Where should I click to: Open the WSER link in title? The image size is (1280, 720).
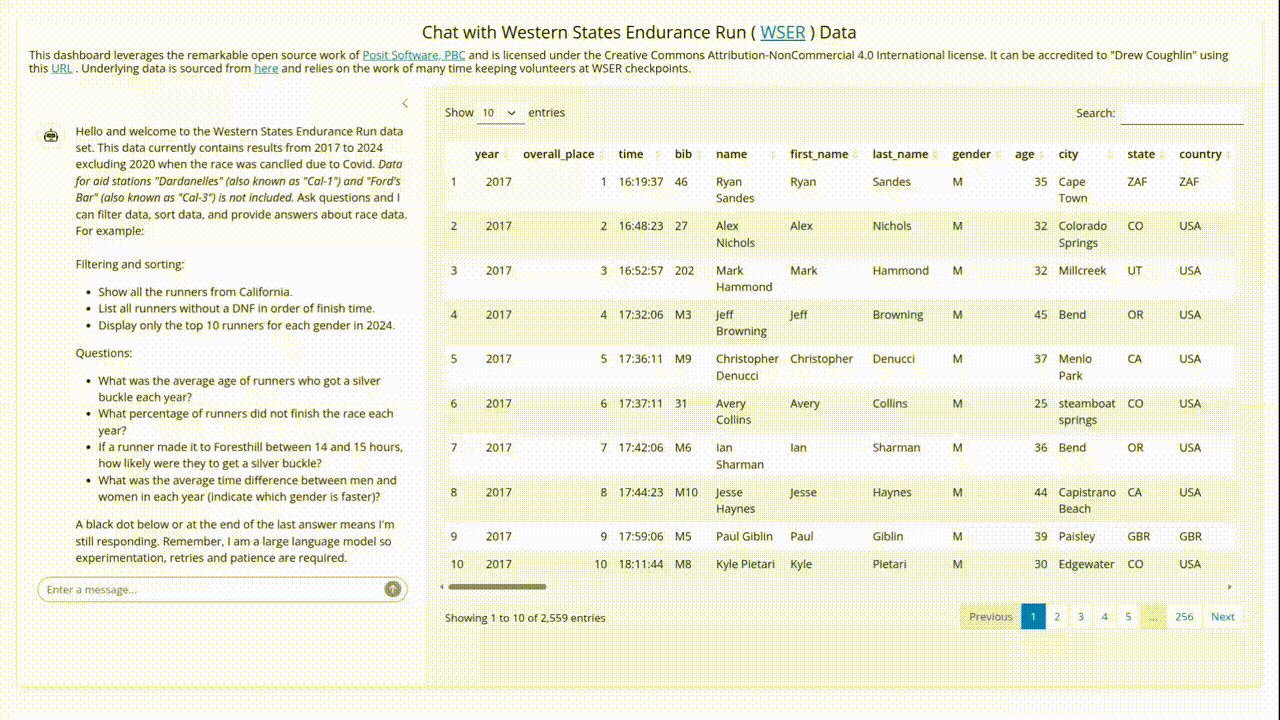783,33
